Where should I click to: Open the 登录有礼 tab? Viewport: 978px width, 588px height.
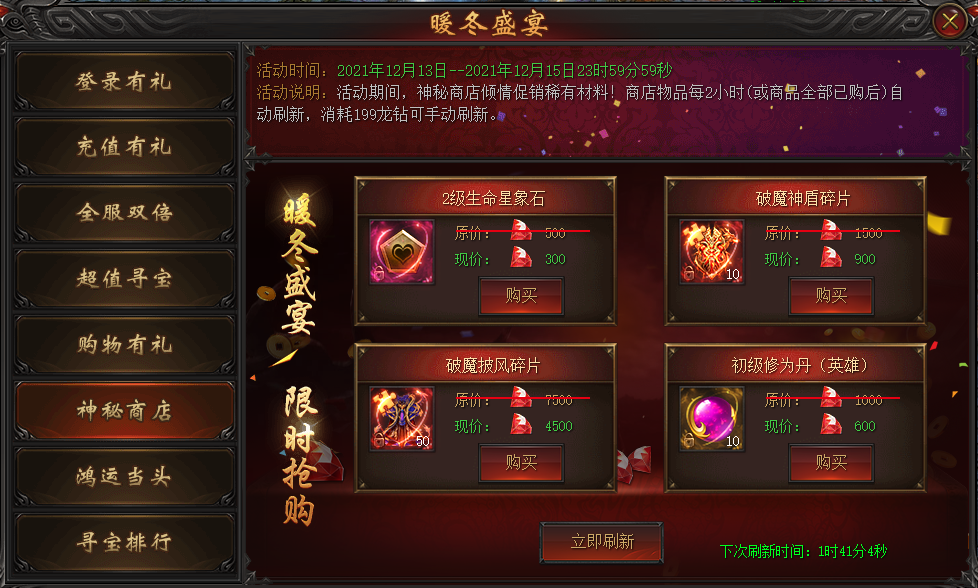(x=124, y=82)
